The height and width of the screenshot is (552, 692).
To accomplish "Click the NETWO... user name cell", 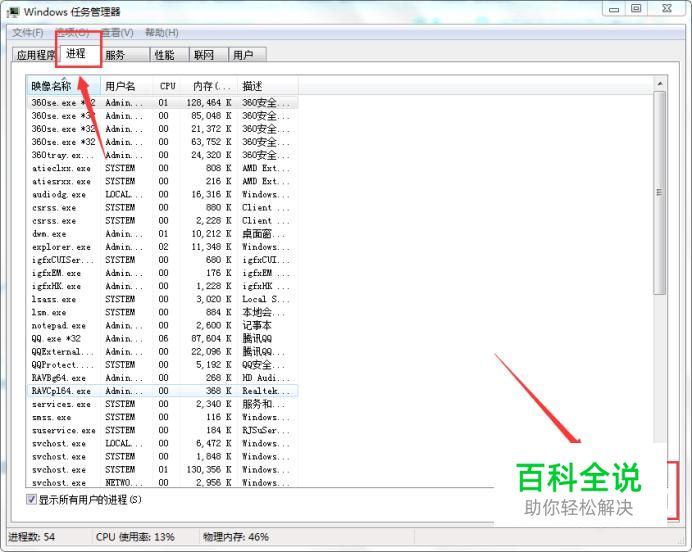I will (124, 483).
